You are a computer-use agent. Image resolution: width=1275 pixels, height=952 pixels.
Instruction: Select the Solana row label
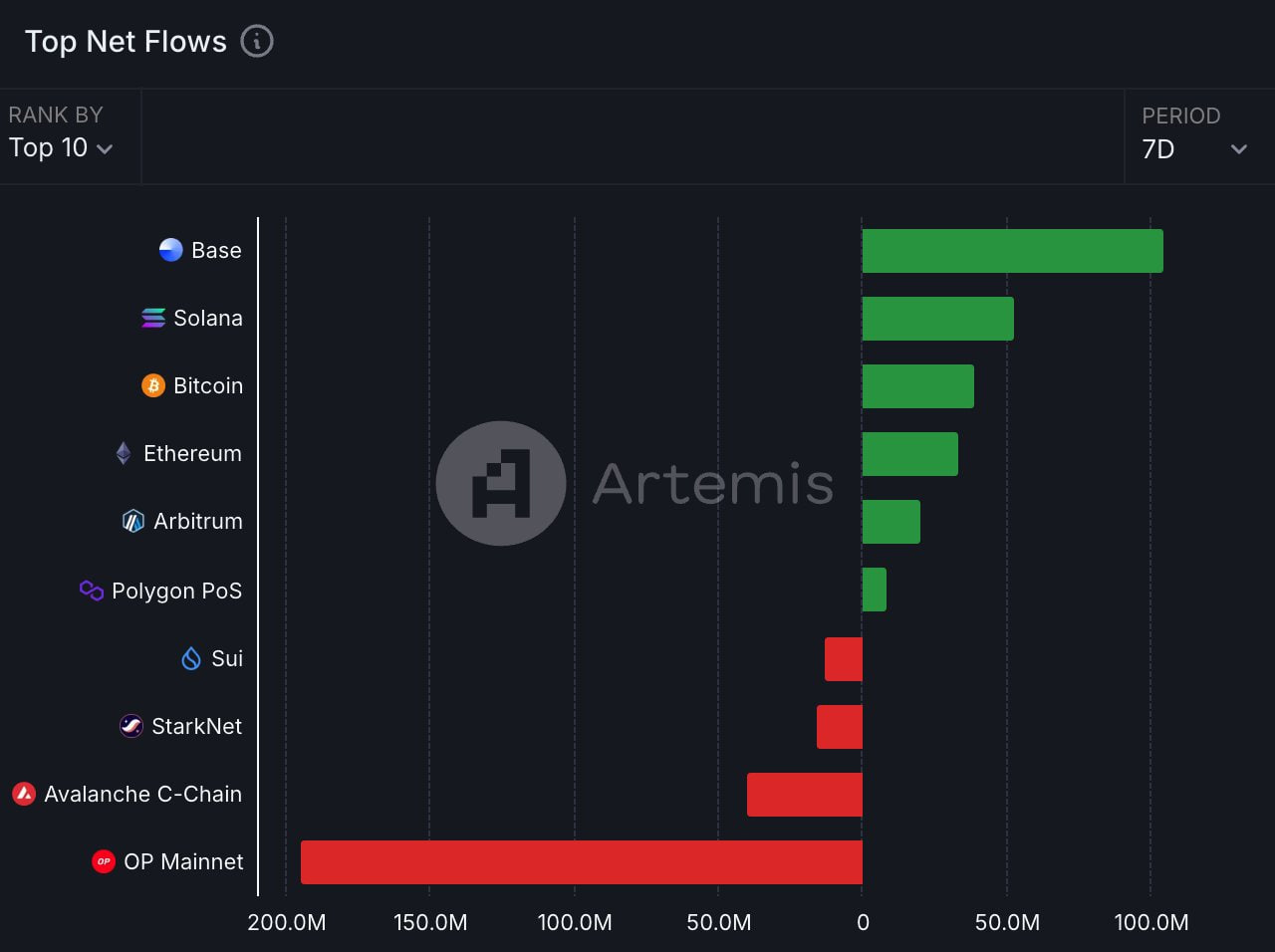207,318
